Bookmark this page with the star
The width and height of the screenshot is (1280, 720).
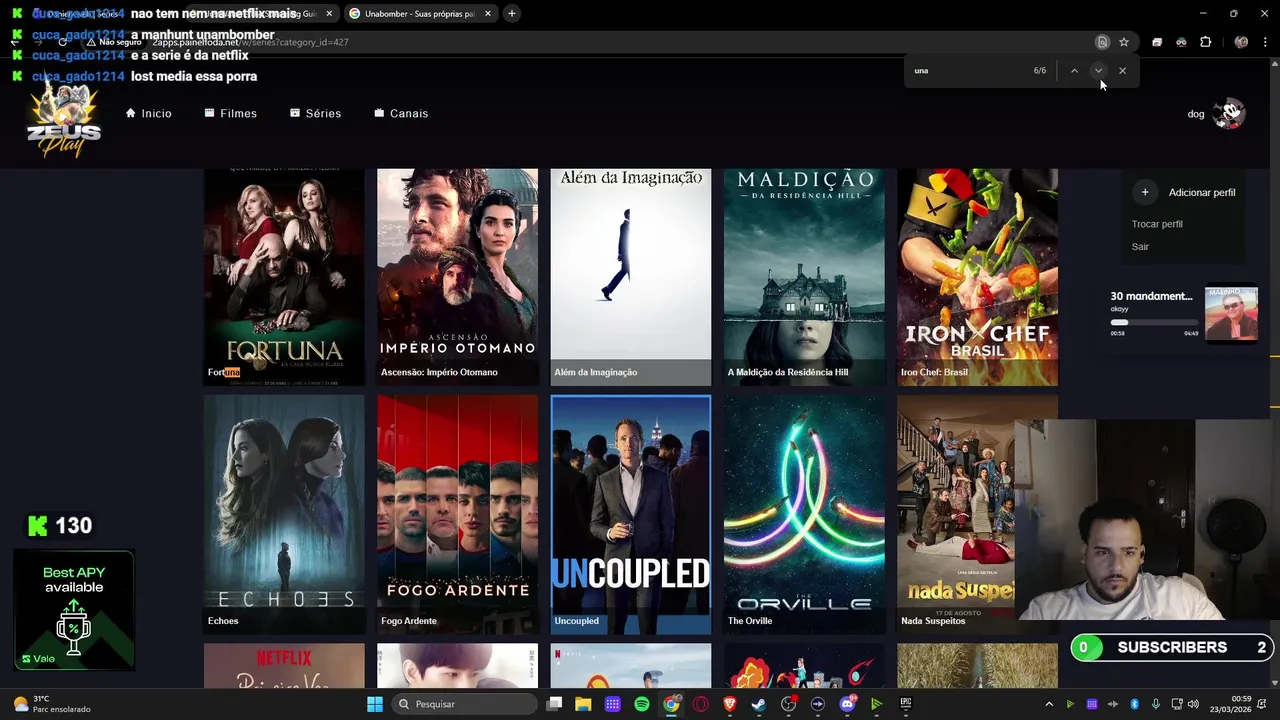[x=1124, y=42]
